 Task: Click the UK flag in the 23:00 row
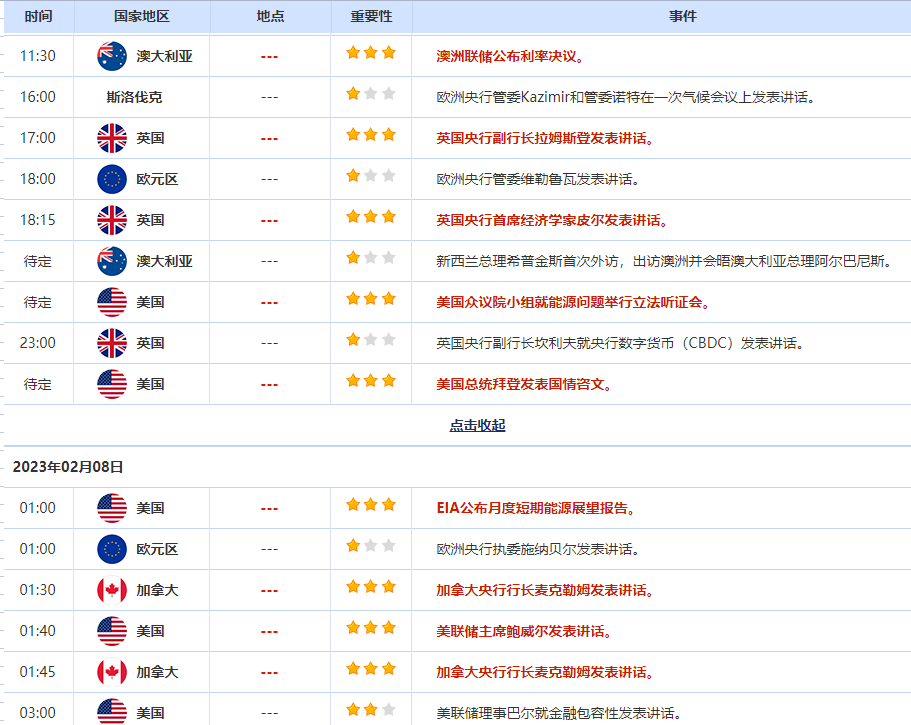click(112, 343)
